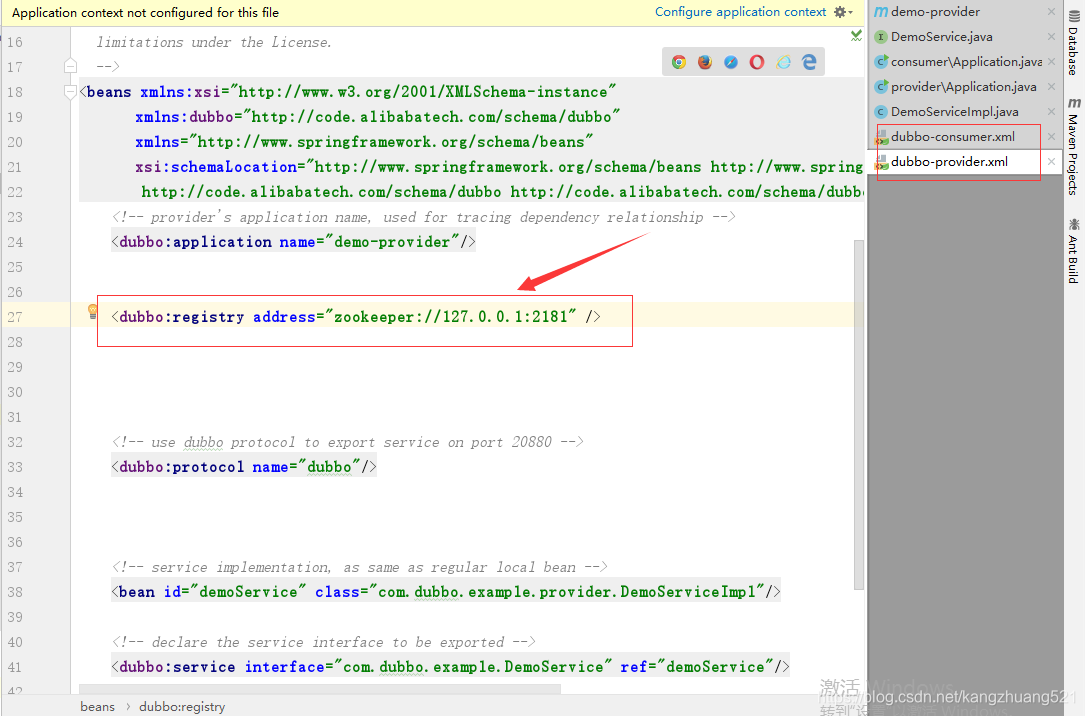Image resolution: width=1085 pixels, height=716 pixels.
Task: Close the dubbo-consumer.xml tab
Action: tap(1051, 136)
